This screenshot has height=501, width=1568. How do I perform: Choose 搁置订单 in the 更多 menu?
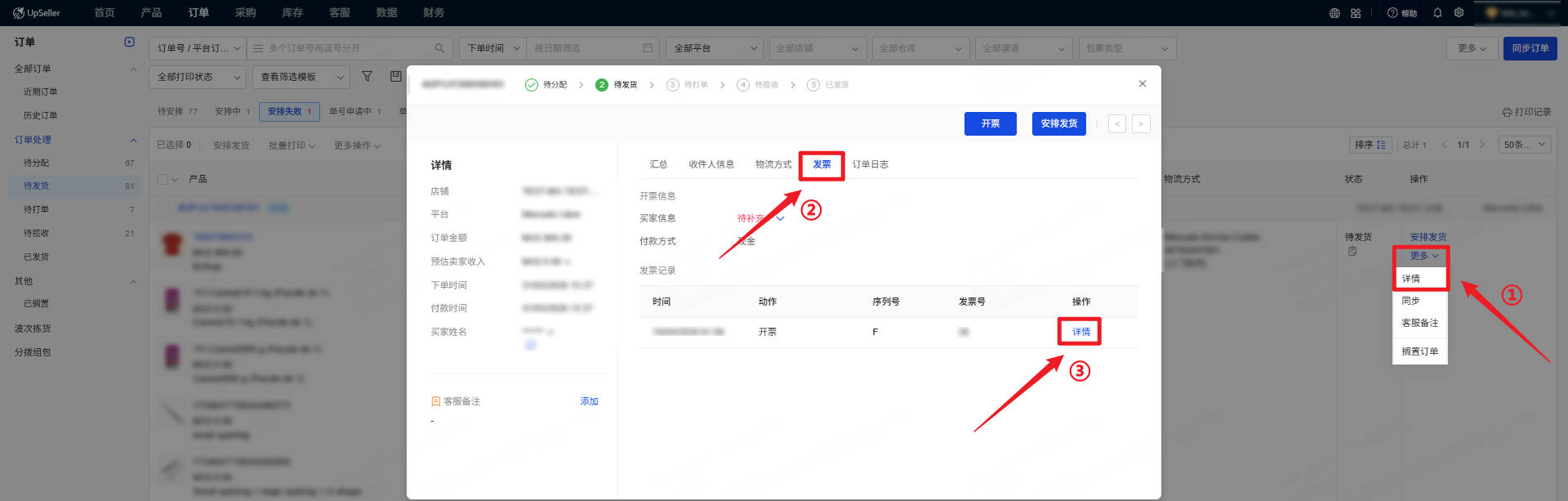pyautogui.click(x=1420, y=351)
